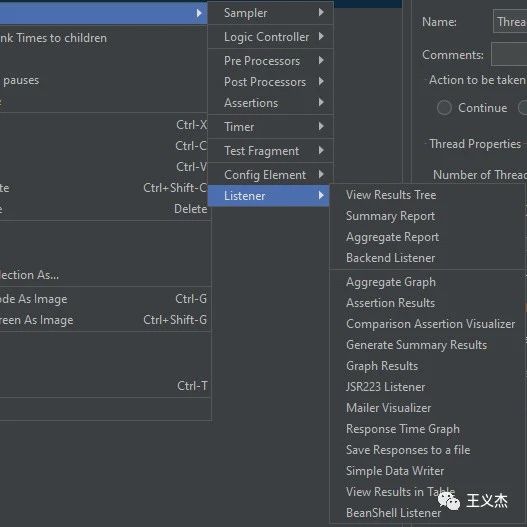The height and width of the screenshot is (527, 527).
Task: Expand the Sampler submenu arrow
Action: 321,13
